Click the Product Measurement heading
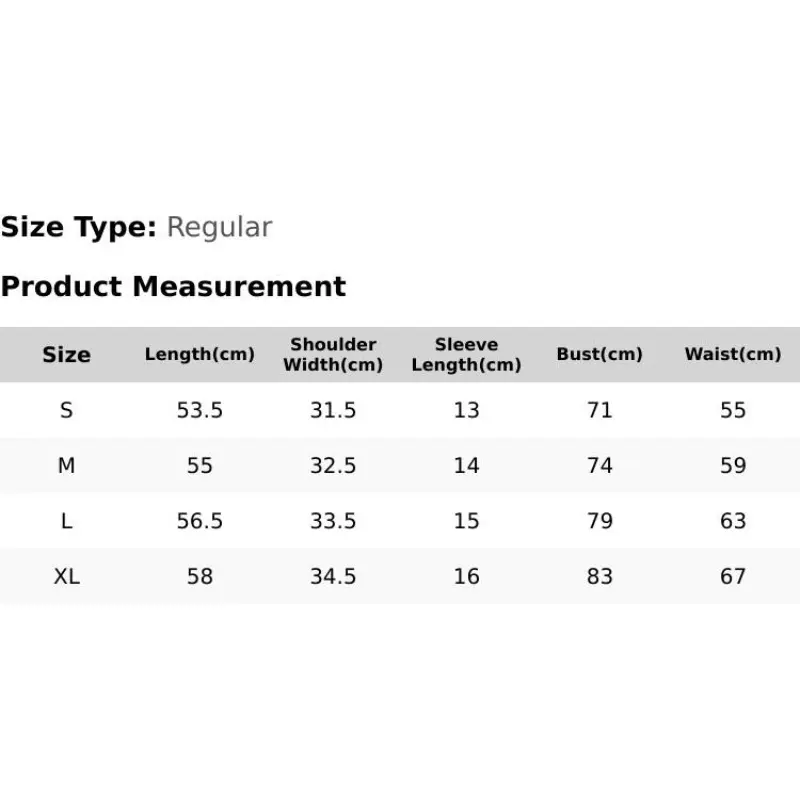This screenshot has height=800, width=800. click(x=173, y=287)
